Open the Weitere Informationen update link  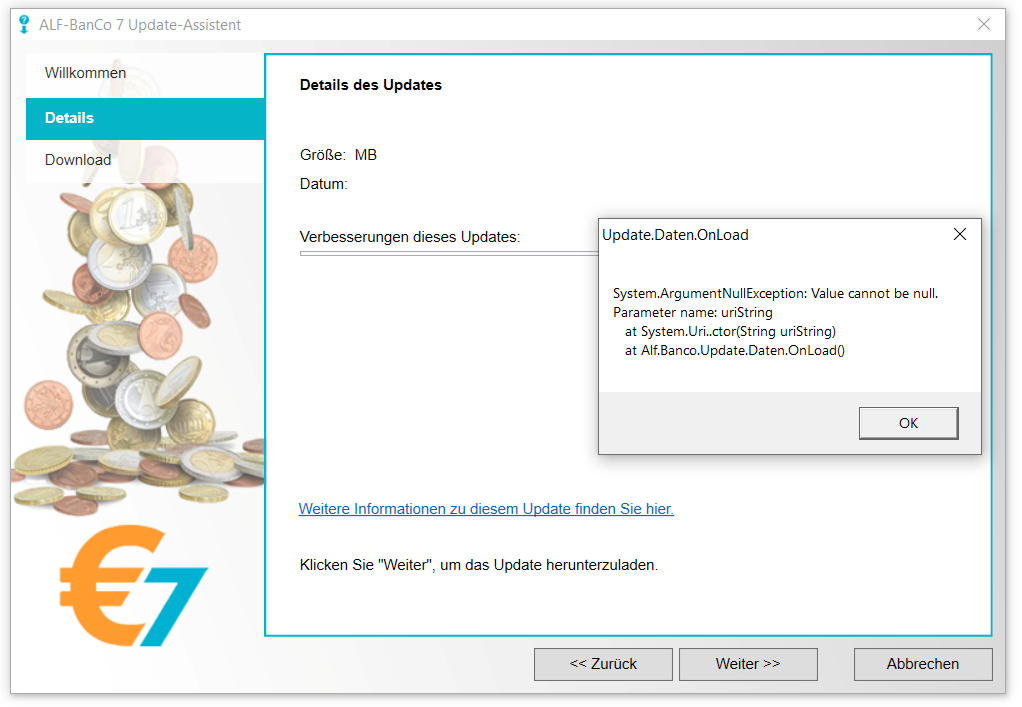[486, 509]
